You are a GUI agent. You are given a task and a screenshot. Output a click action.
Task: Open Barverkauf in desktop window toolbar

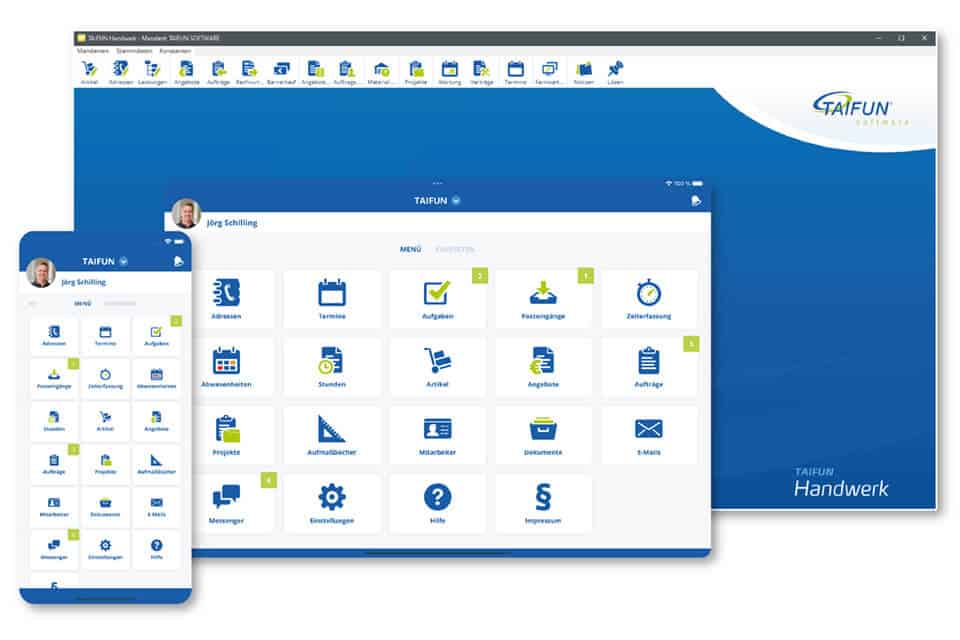282,72
